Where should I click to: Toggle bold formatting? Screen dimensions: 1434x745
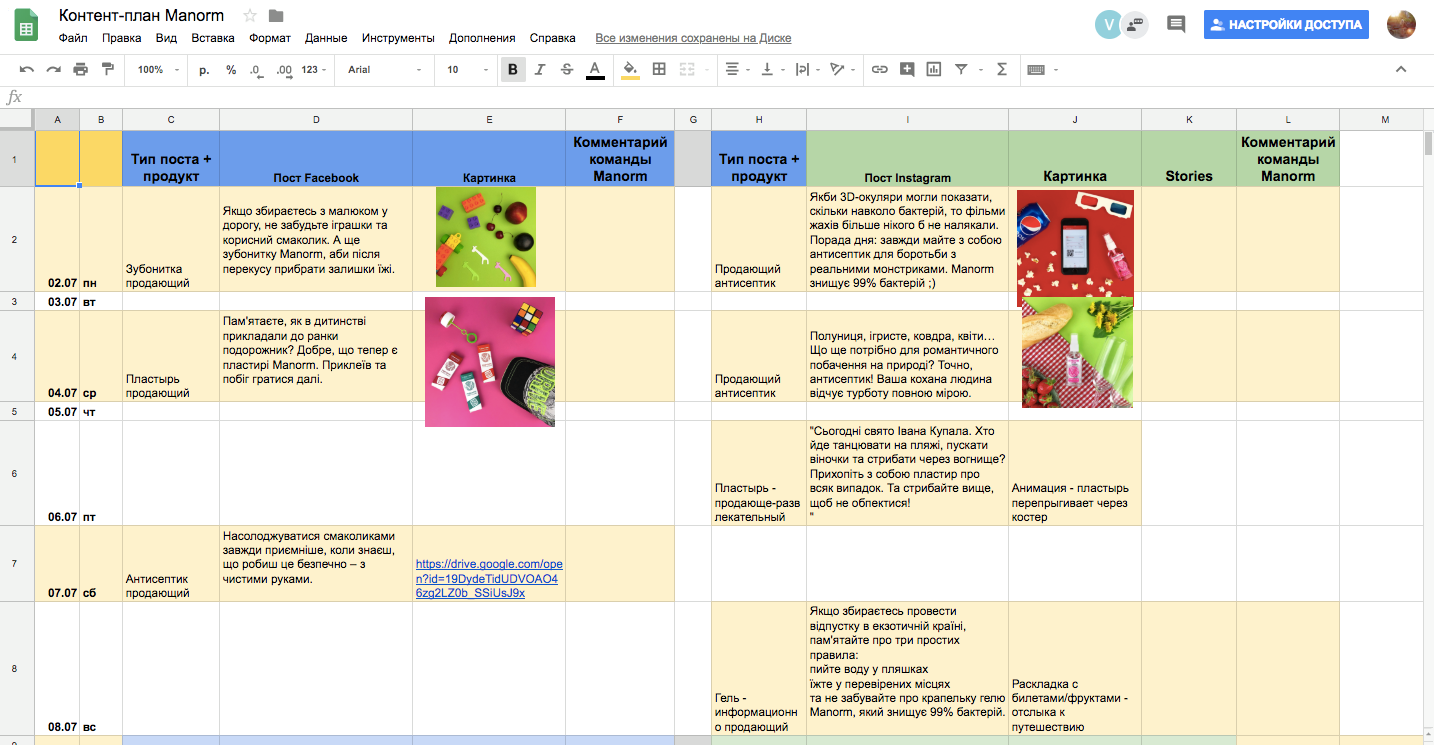[x=513, y=69]
